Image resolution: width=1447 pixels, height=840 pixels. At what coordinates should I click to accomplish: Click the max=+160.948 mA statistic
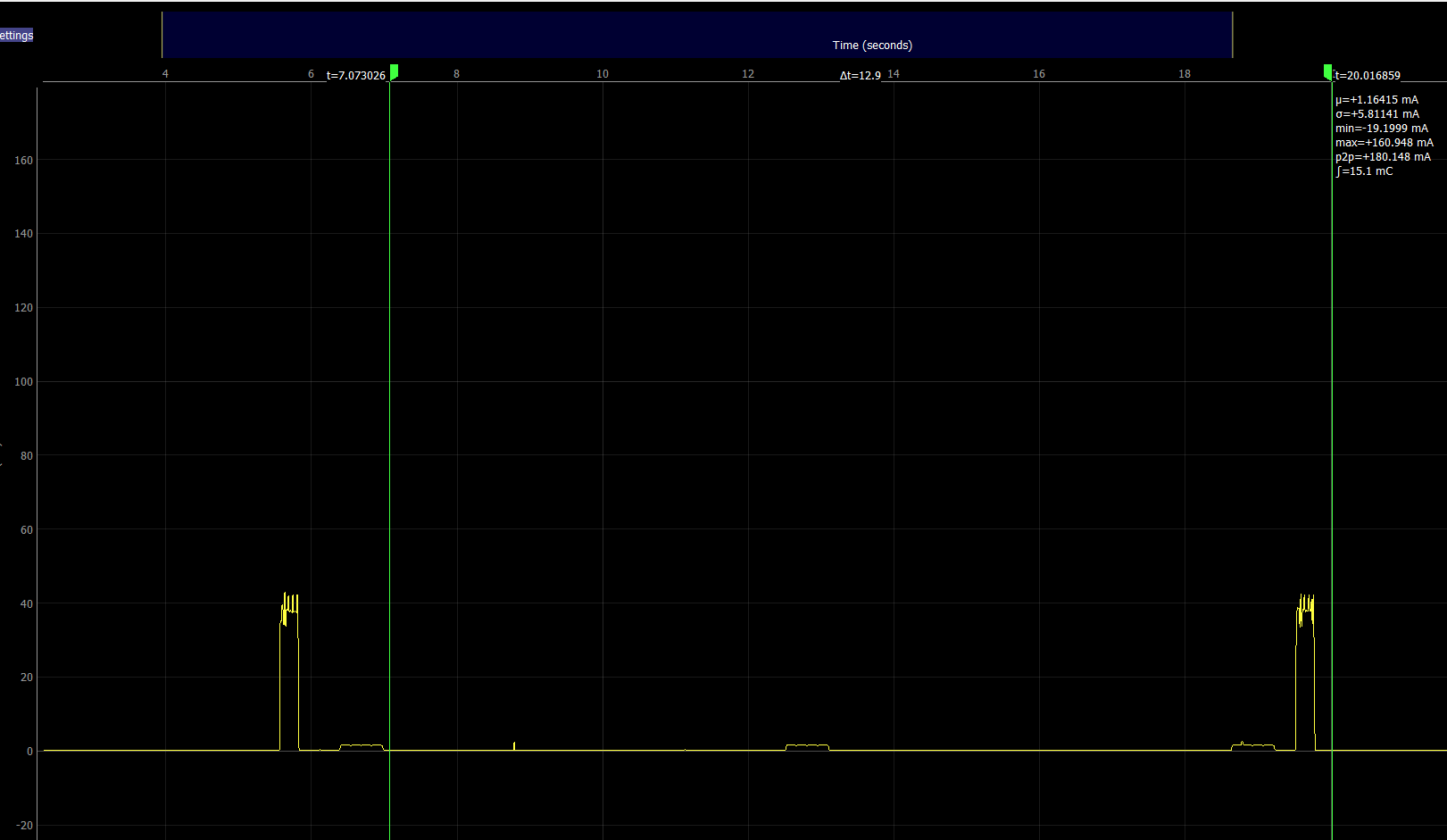pos(1385,143)
